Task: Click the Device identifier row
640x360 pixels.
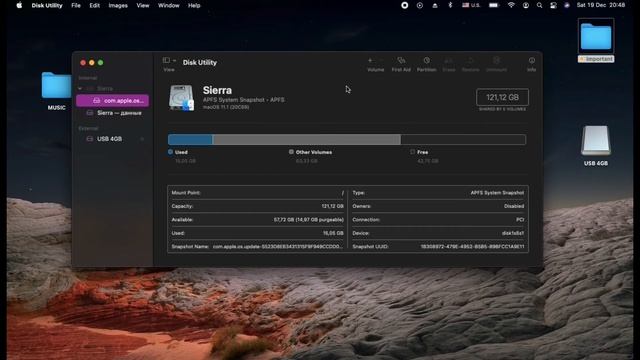Action: (x=438, y=233)
